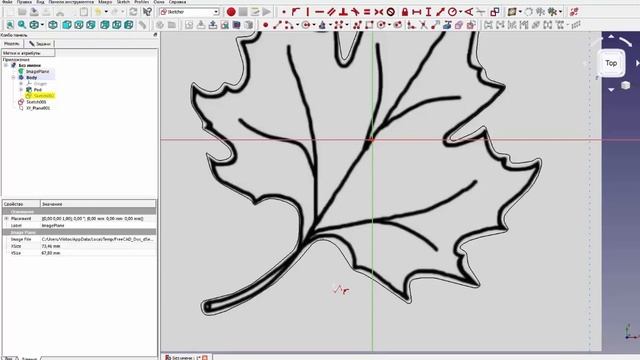Viewport: 640px width, 360px height.
Task: Apply the vertical constraint tool
Action: [x=307, y=12]
